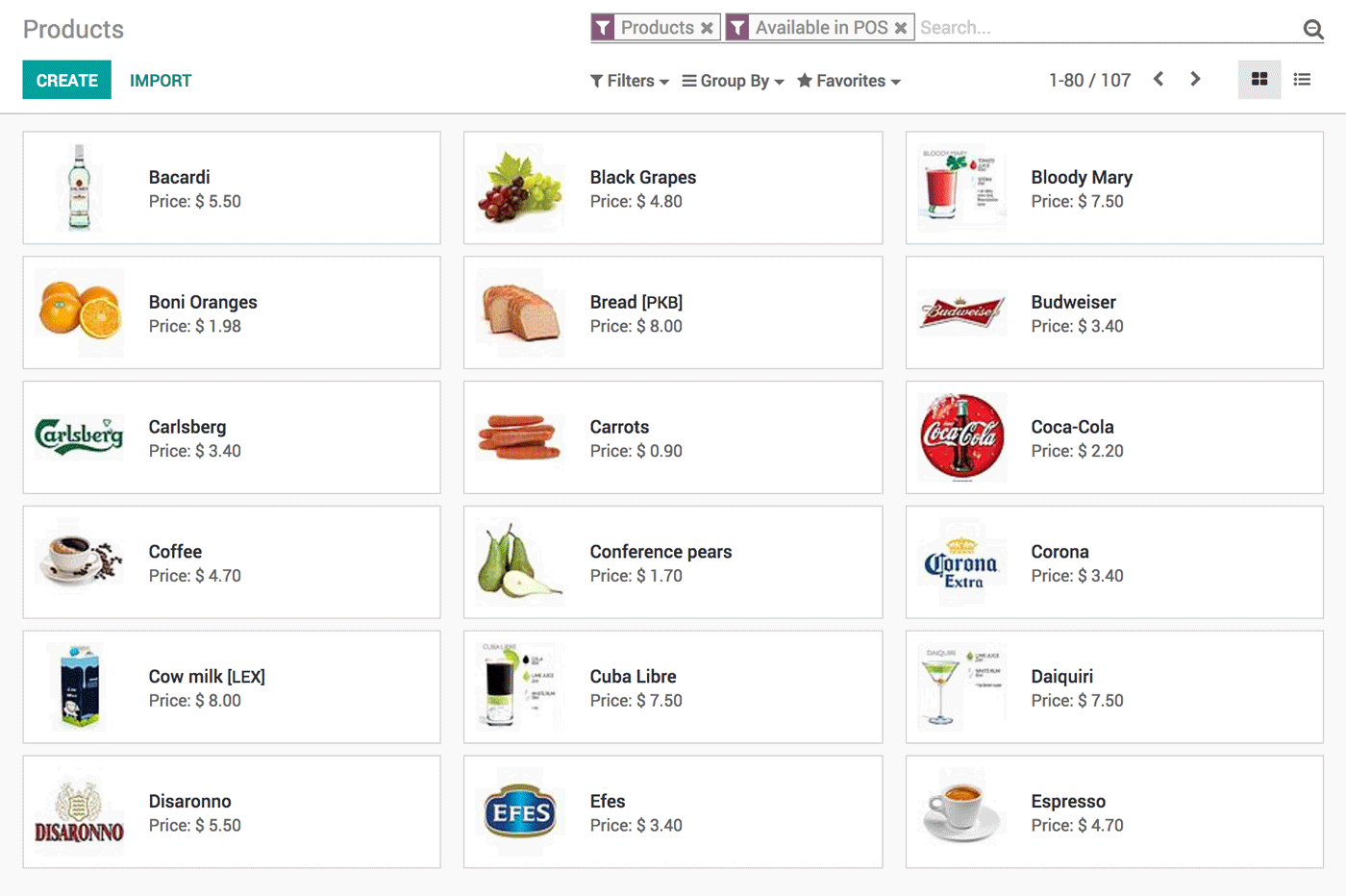Select the Coca-Cola product image
Viewport: 1346px width, 896px height.
pos(962,437)
